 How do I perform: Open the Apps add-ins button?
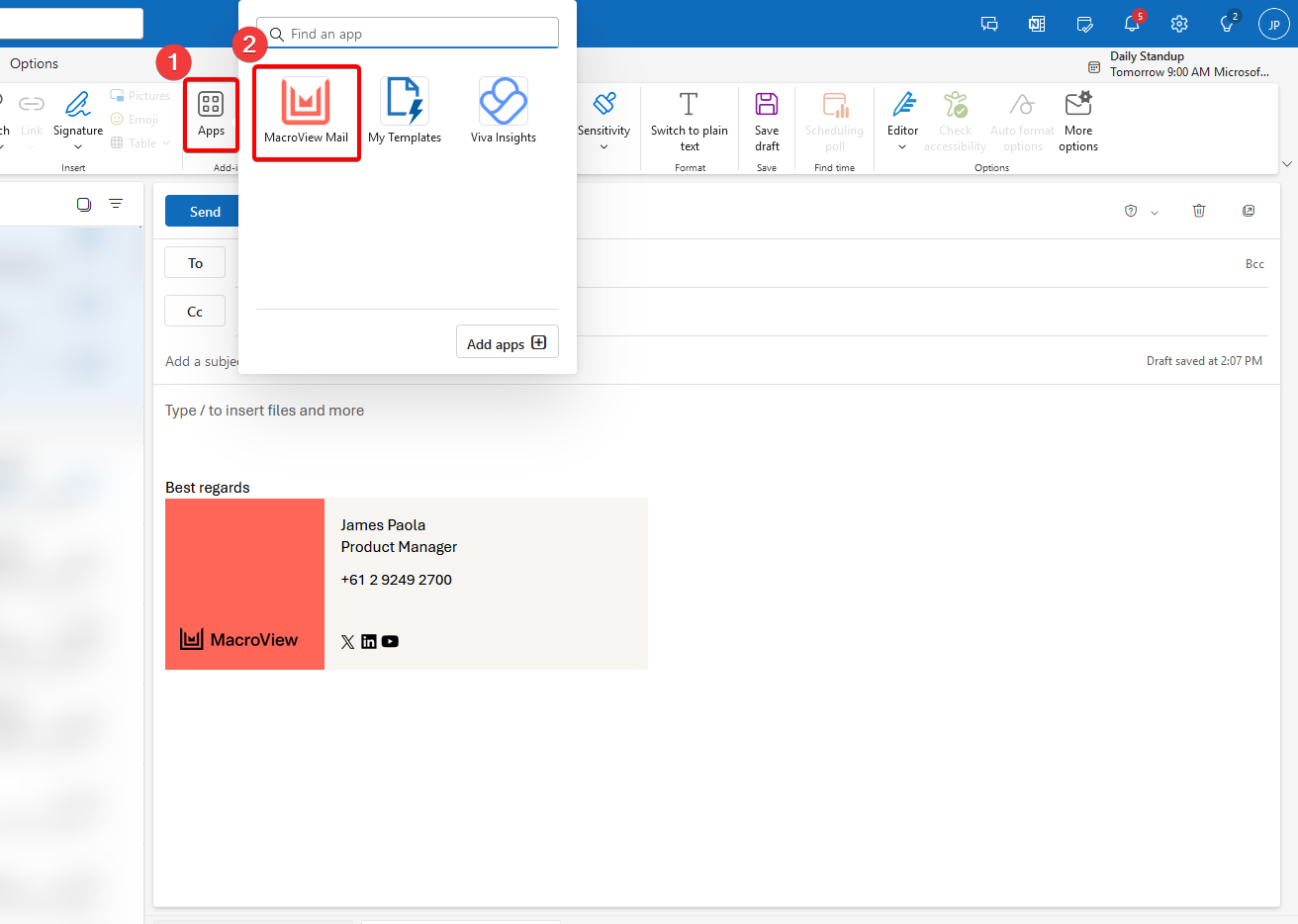click(211, 114)
